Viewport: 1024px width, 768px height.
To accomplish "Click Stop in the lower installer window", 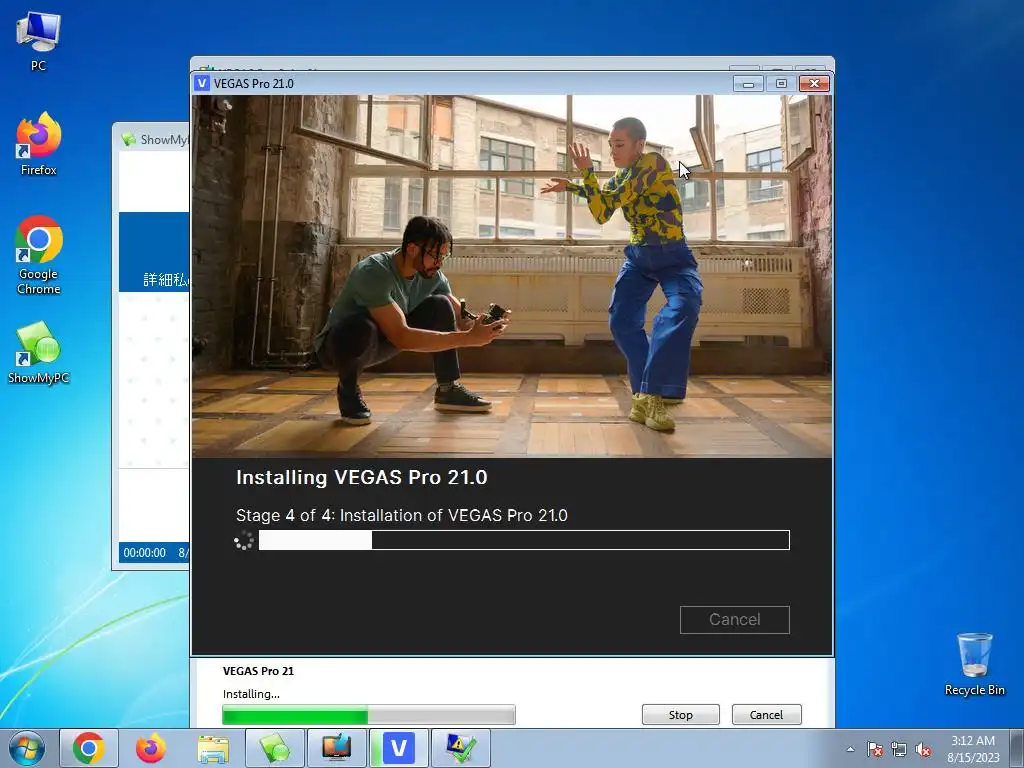I will [x=680, y=714].
